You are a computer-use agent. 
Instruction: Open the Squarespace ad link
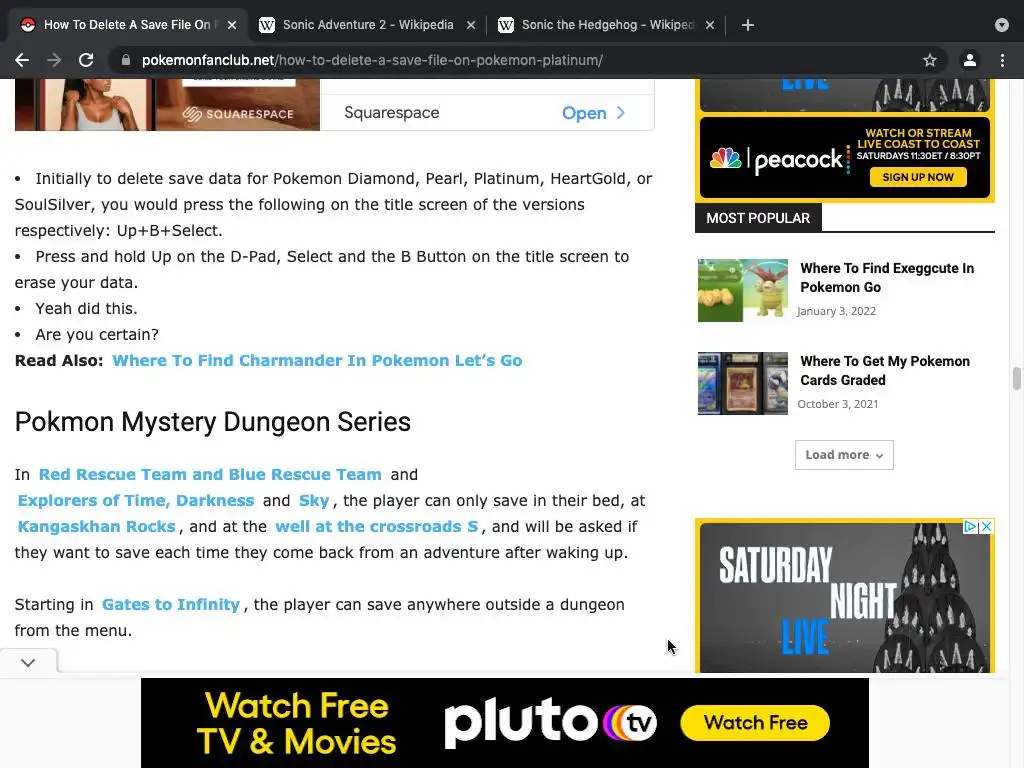pos(593,113)
